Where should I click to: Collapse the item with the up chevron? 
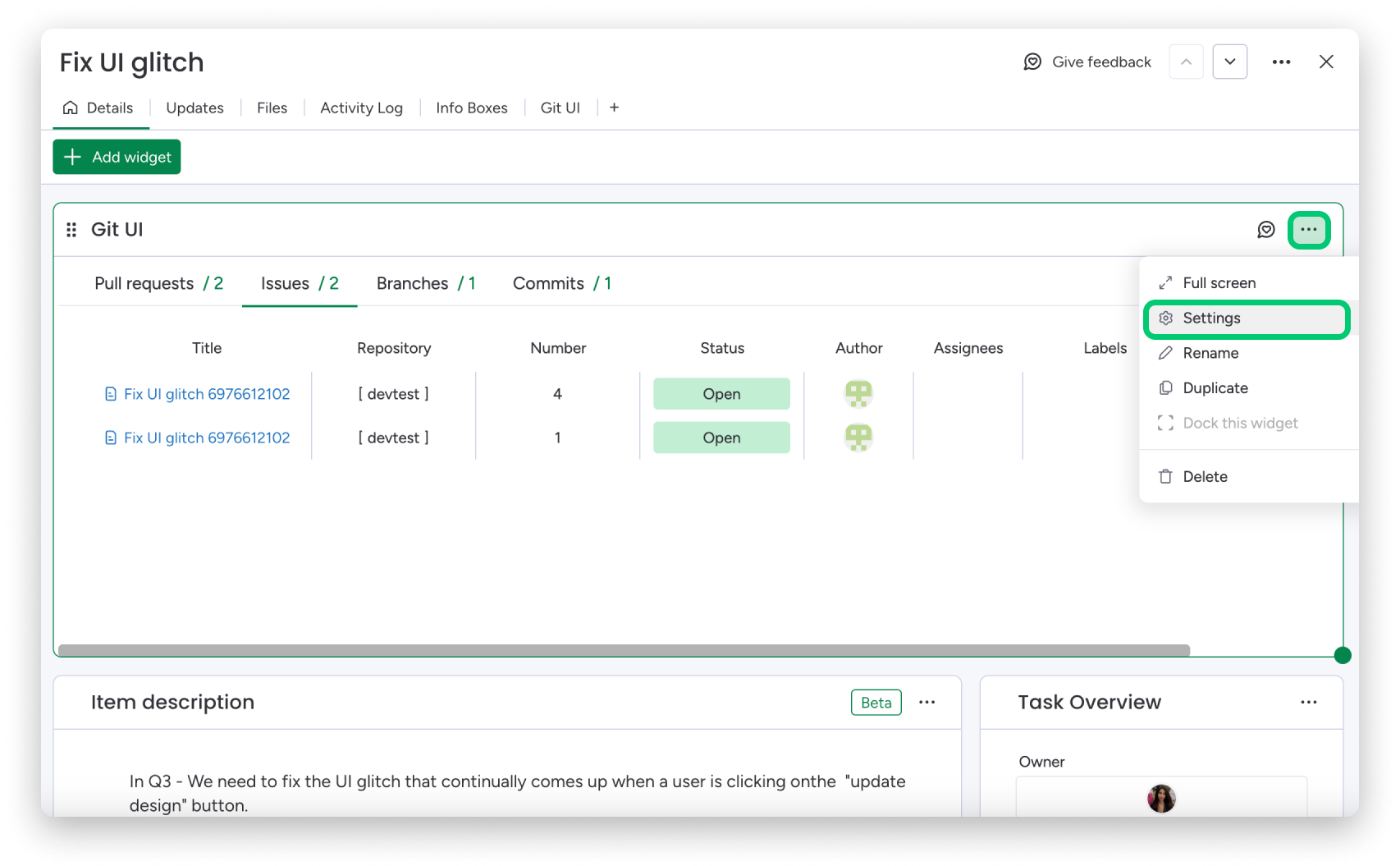(x=1185, y=61)
